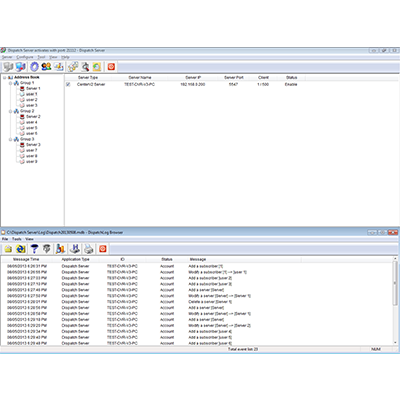Image resolution: width=400 pixels, height=400 pixels.
Task: Click the blue funnel filter icon in Log Browser
Action: [x=34, y=249]
